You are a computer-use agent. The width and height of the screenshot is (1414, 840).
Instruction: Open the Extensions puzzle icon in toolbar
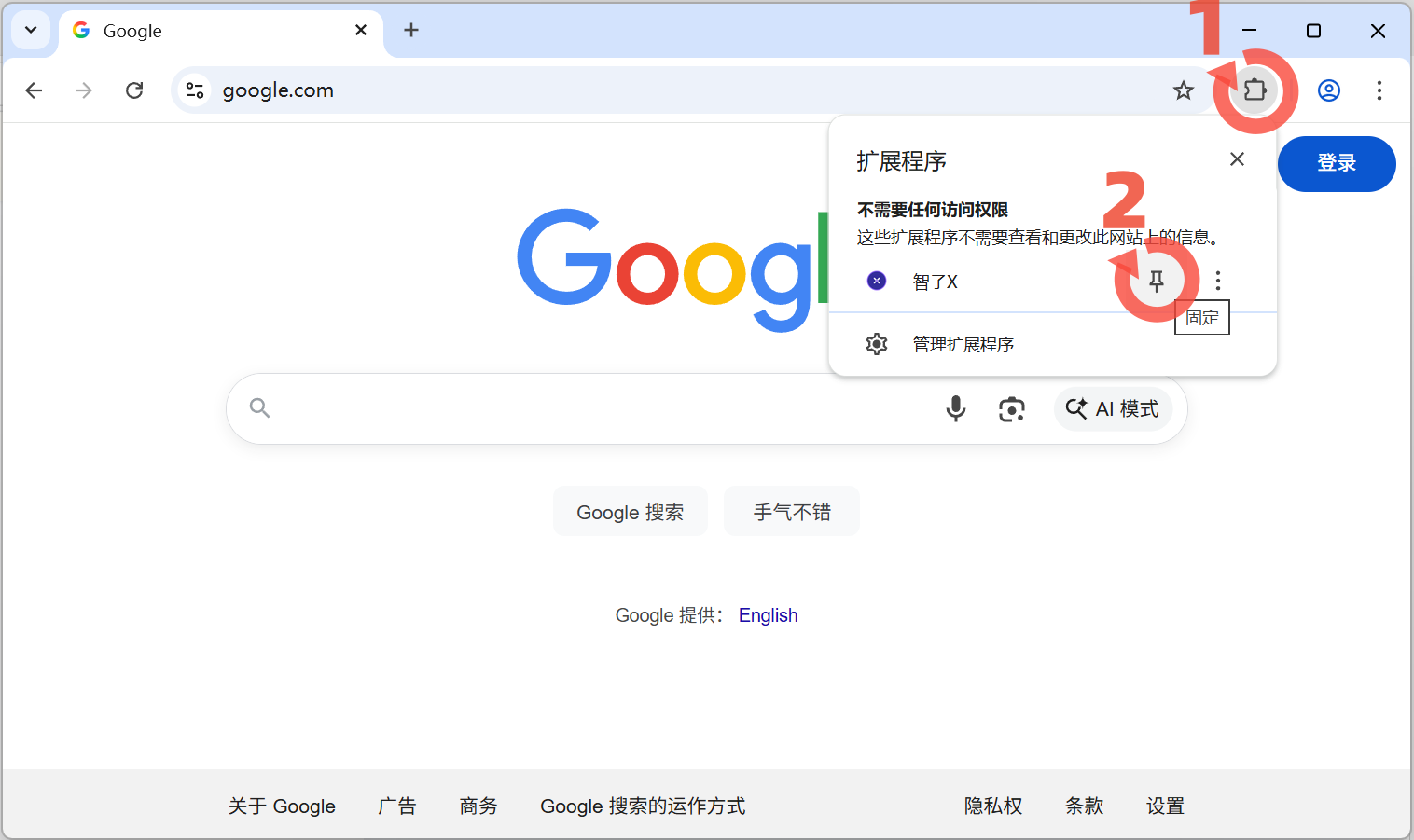(1255, 90)
